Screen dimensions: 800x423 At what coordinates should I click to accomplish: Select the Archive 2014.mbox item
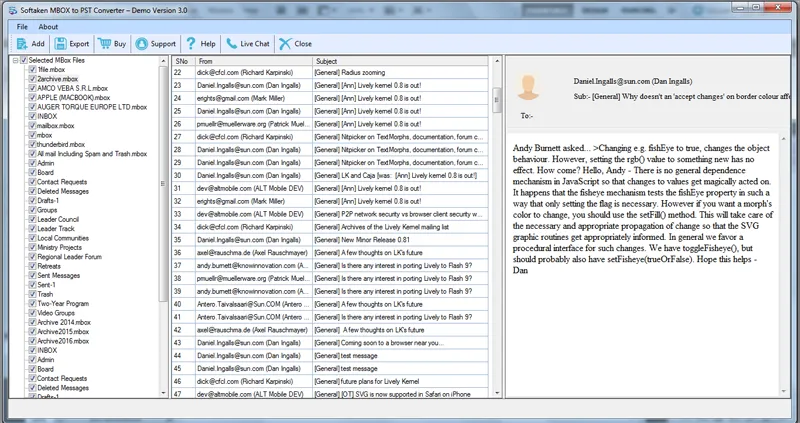point(64,322)
